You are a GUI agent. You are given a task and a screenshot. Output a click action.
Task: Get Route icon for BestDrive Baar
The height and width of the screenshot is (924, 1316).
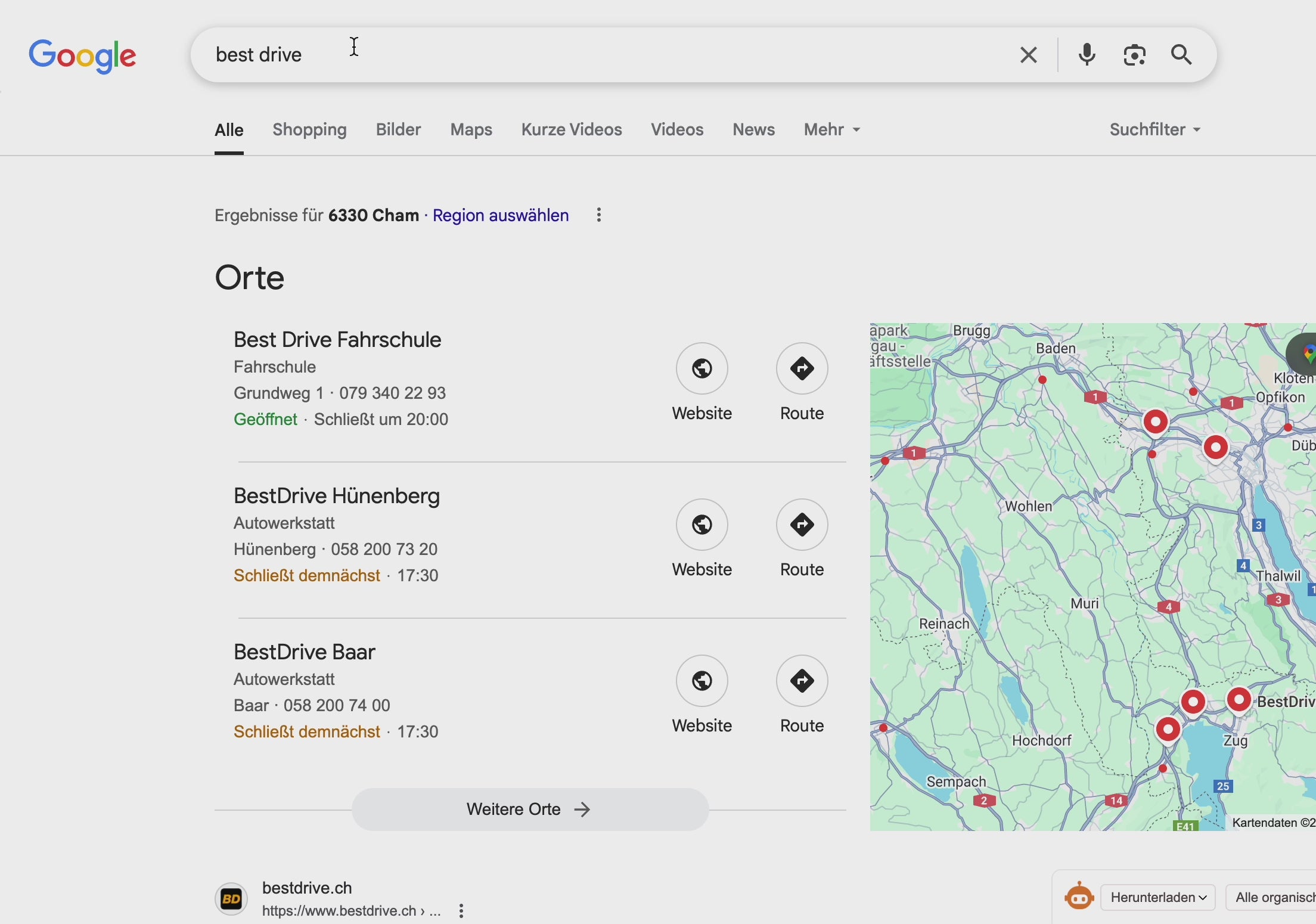pyautogui.click(x=802, y=681)
